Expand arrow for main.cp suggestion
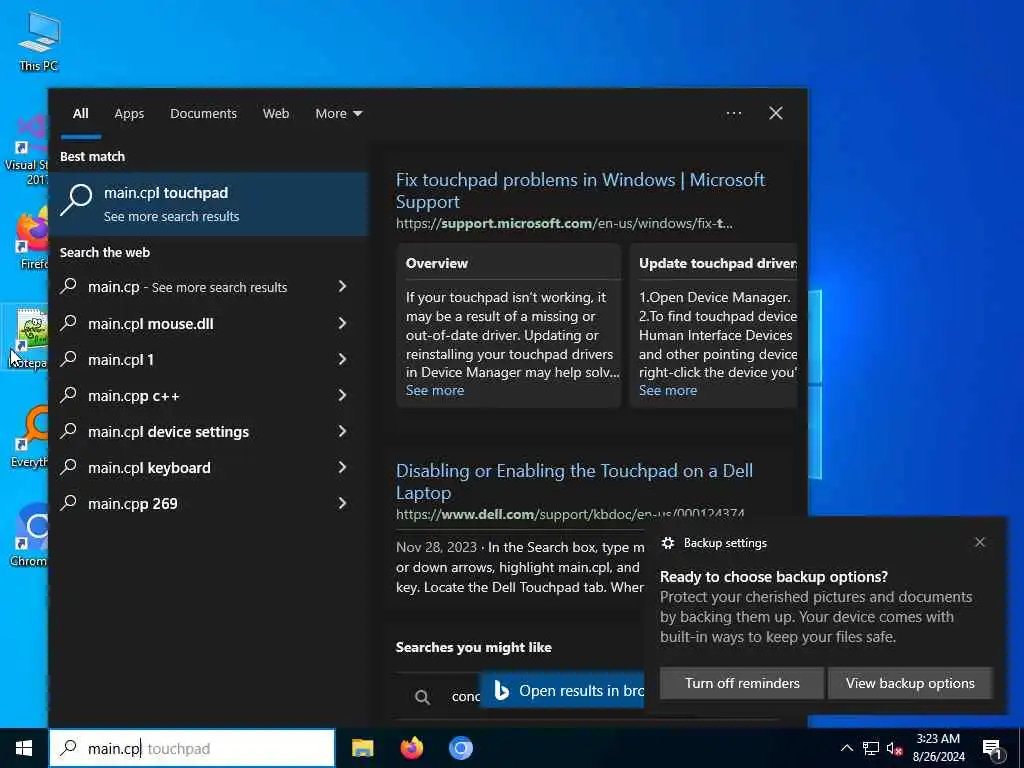1024x768 pixels. click(x=342, y=286)
